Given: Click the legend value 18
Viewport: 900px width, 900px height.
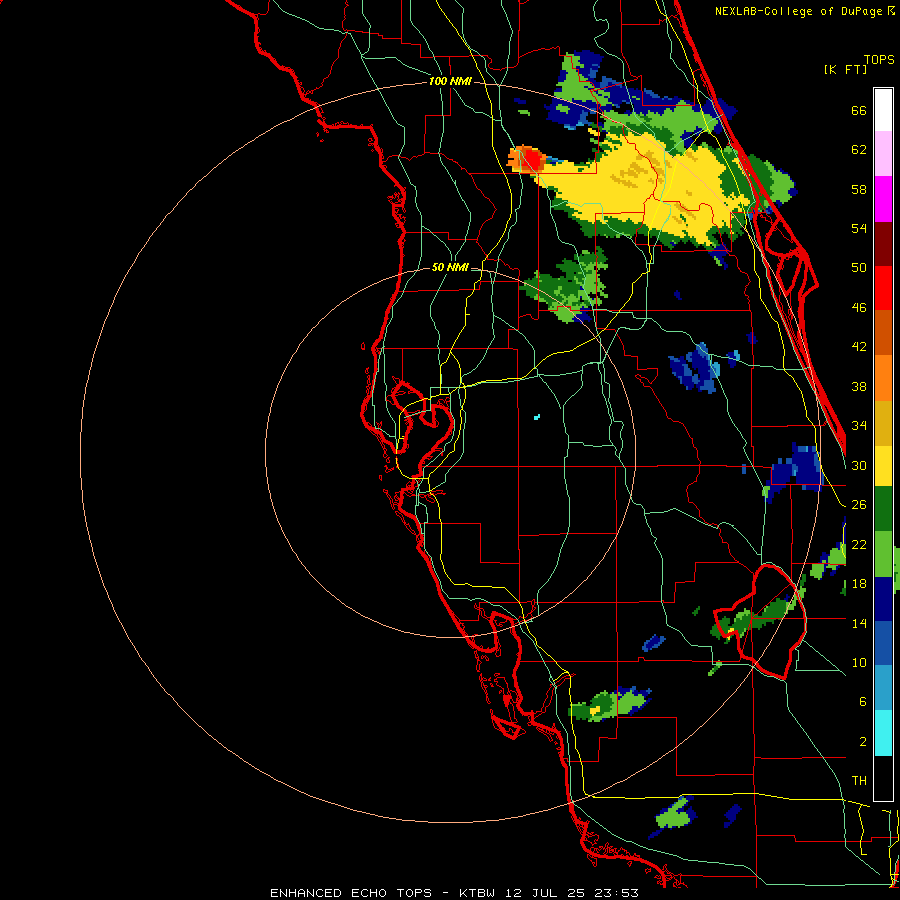Looking at the screenshot, I should pyautogui.click(x=859, y=583).
